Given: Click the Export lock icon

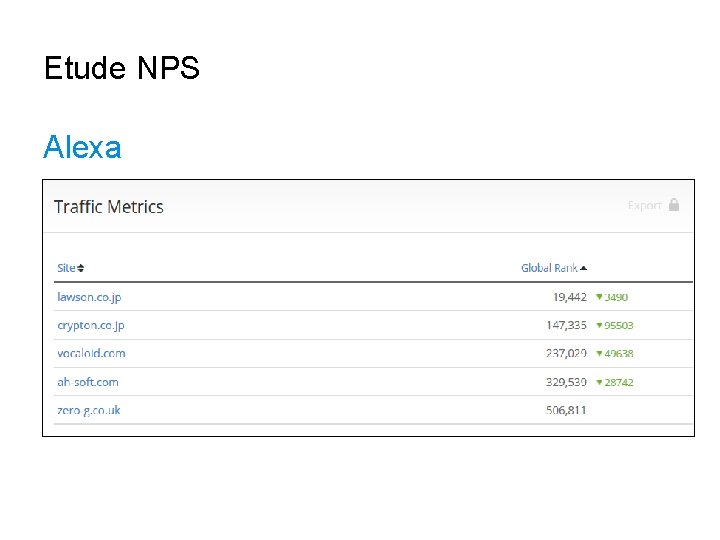Looking at the screenshot, I should pos(674,205).
